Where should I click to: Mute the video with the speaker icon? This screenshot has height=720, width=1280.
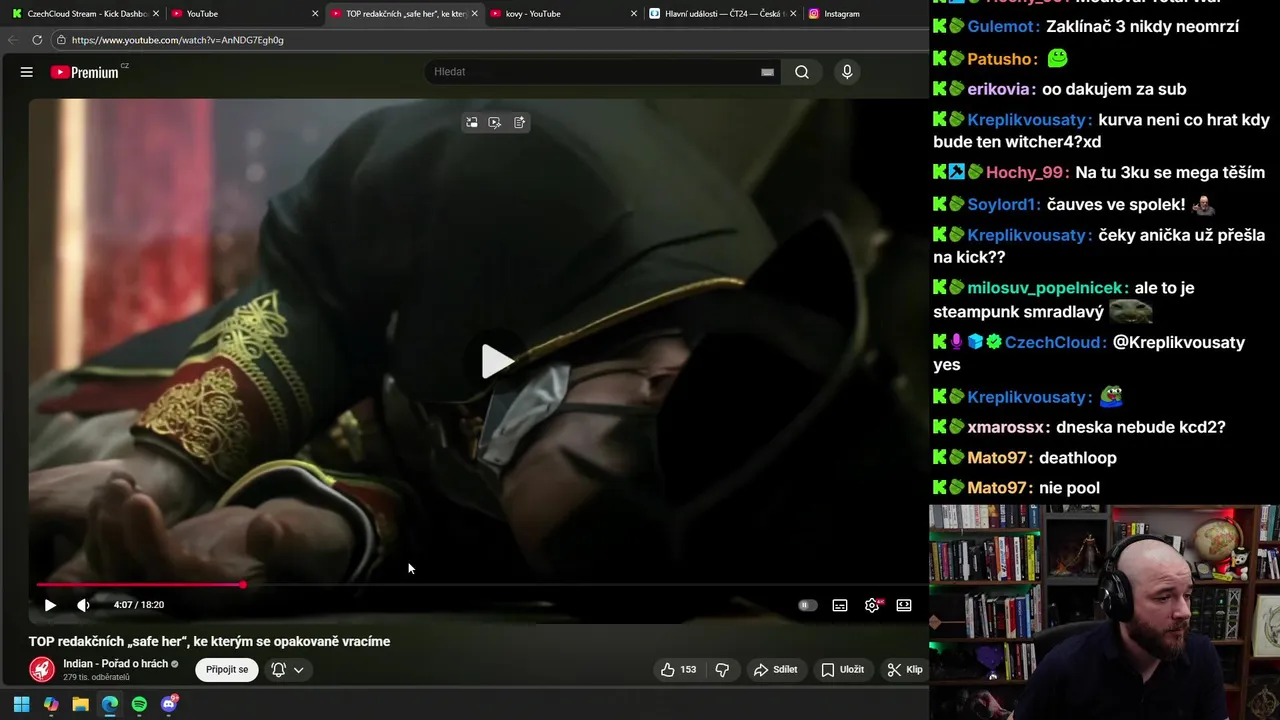click(83, 605)
